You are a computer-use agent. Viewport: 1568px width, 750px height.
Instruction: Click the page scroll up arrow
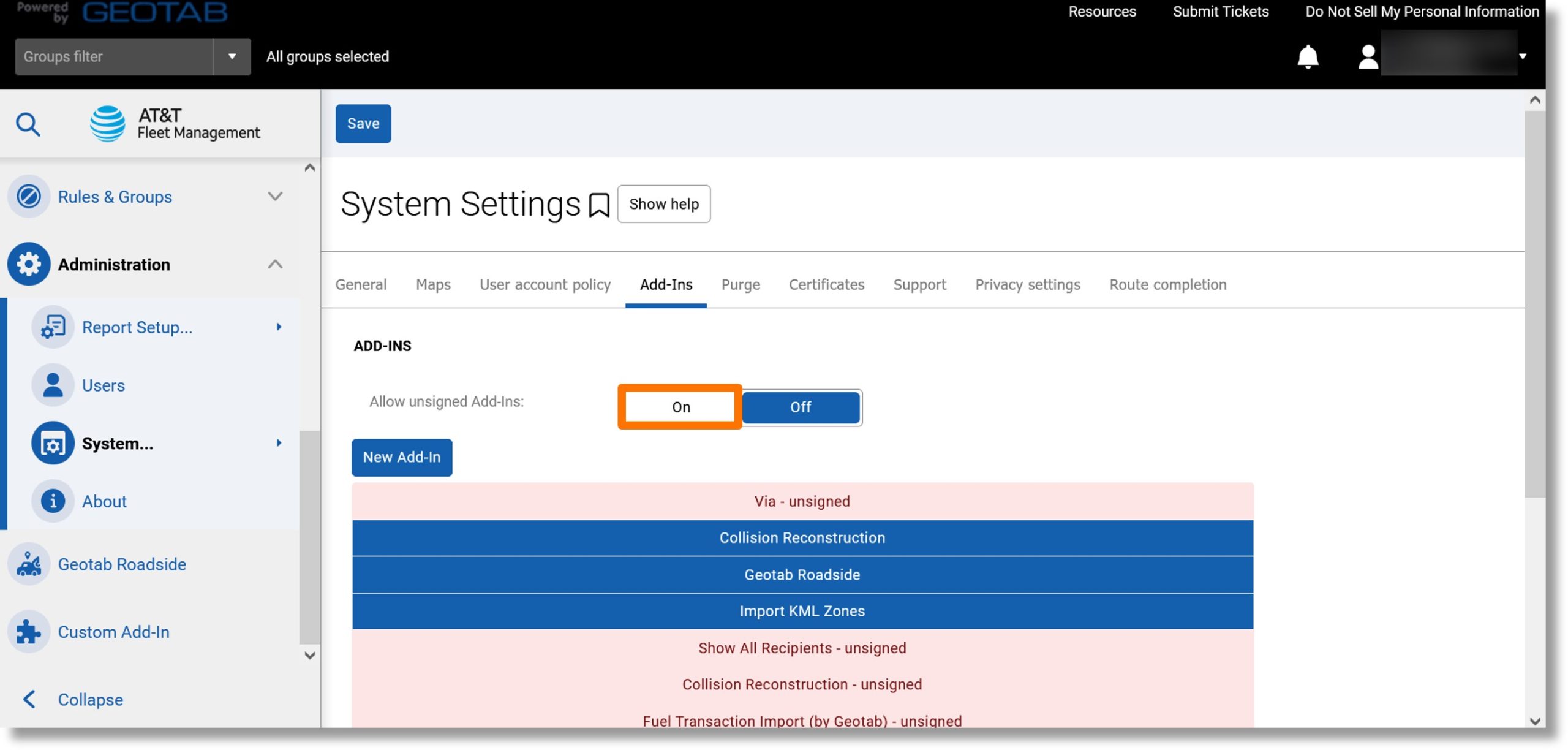1535,100
